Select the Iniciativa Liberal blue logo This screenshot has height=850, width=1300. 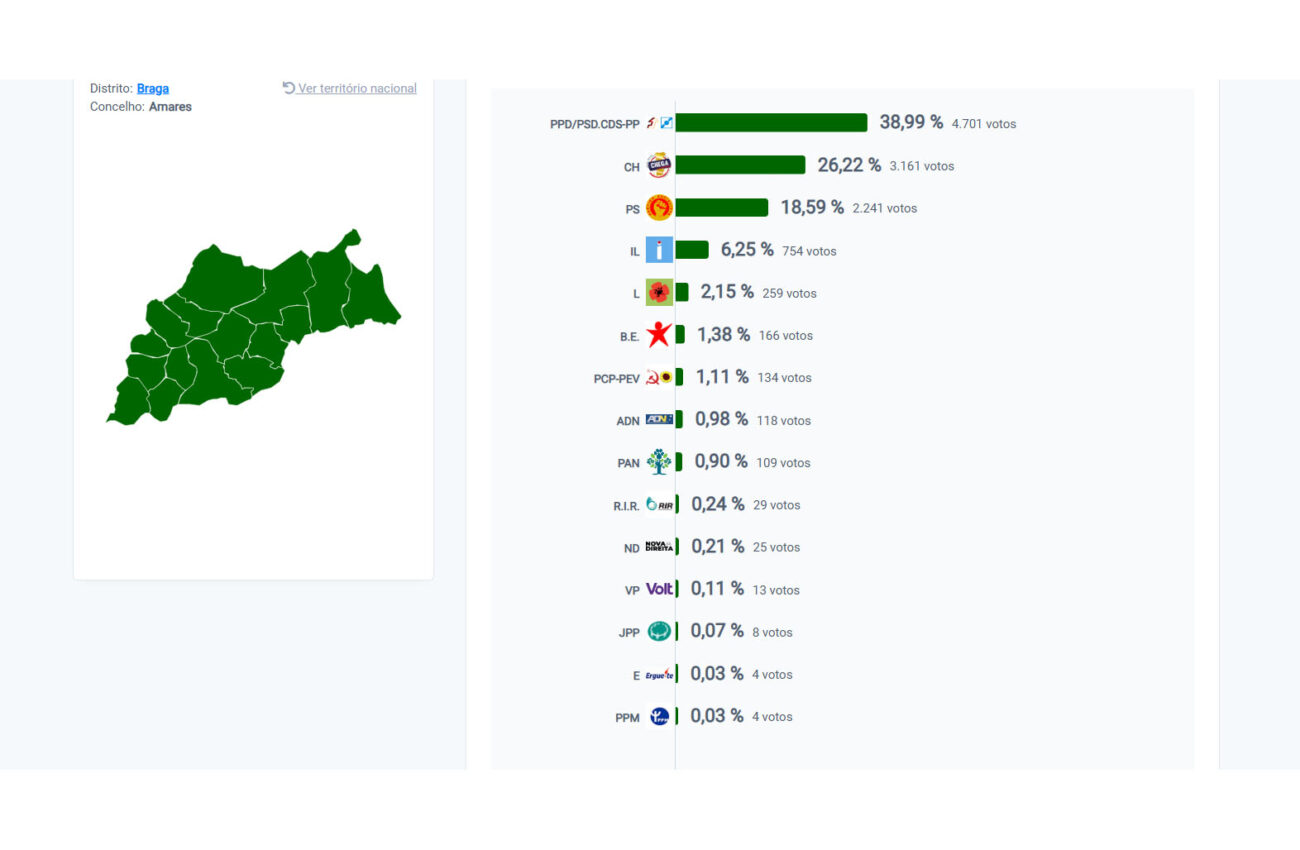tap(659, 250)
